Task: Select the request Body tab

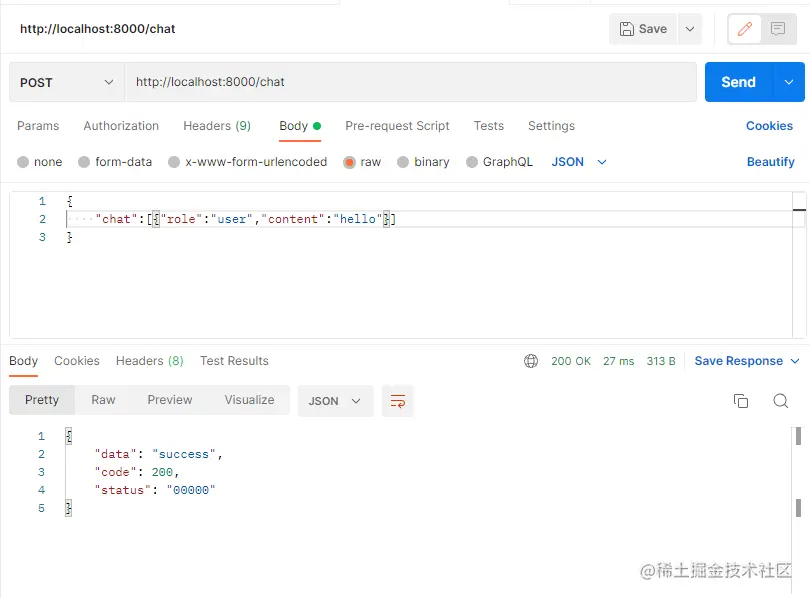Action: [x=300, y=126]
